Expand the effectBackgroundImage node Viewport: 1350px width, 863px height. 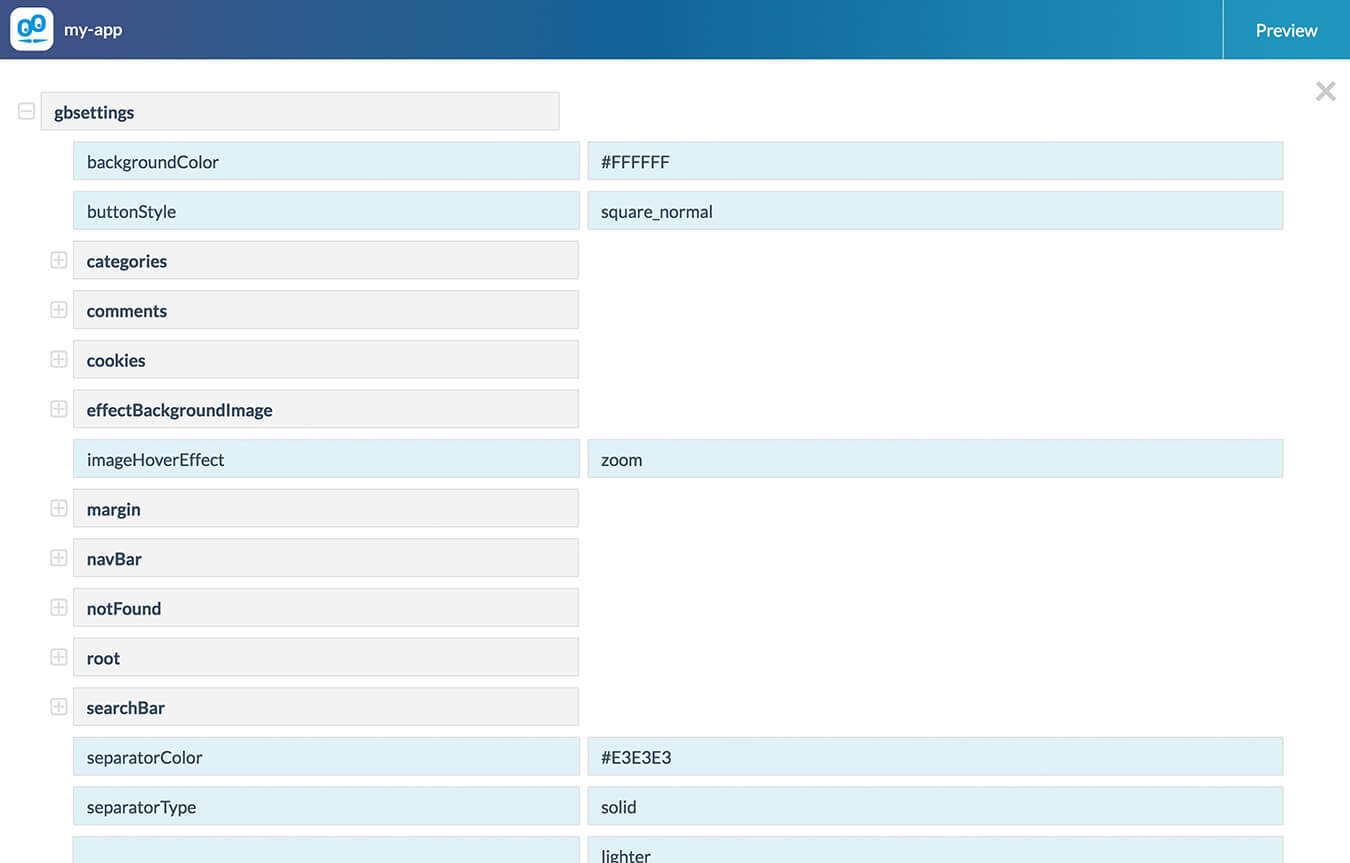(58, 409)
